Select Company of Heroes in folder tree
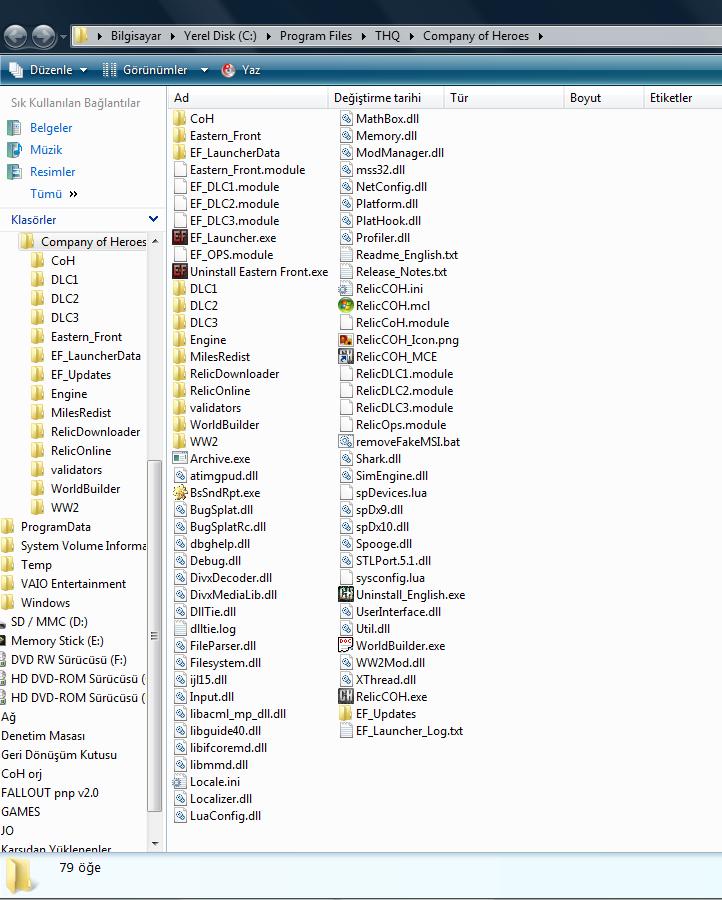 tap(94, 242)
